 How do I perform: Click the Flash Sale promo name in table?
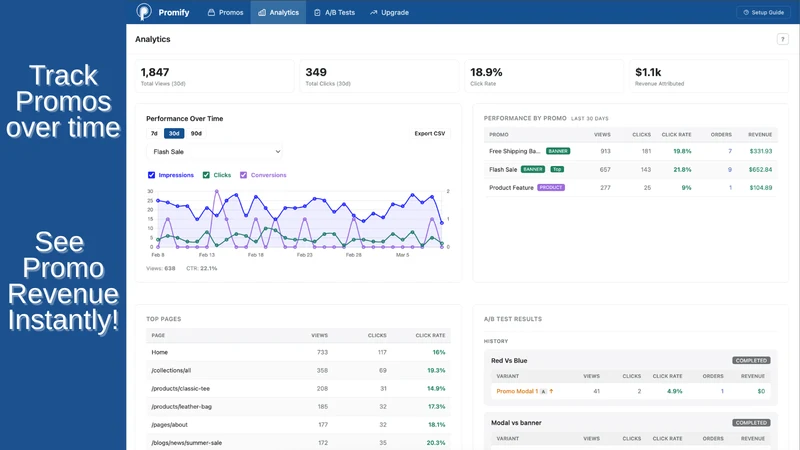503,169
